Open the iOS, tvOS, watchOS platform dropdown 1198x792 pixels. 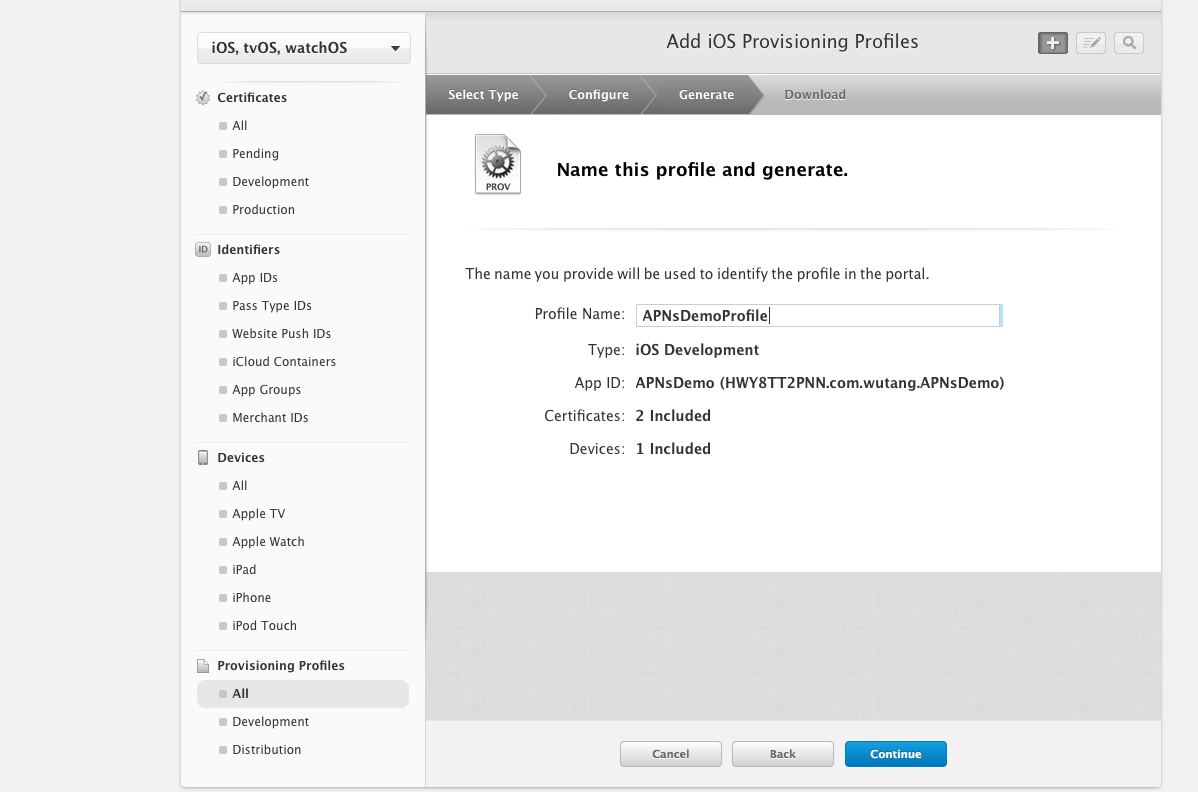click(304, 48)
